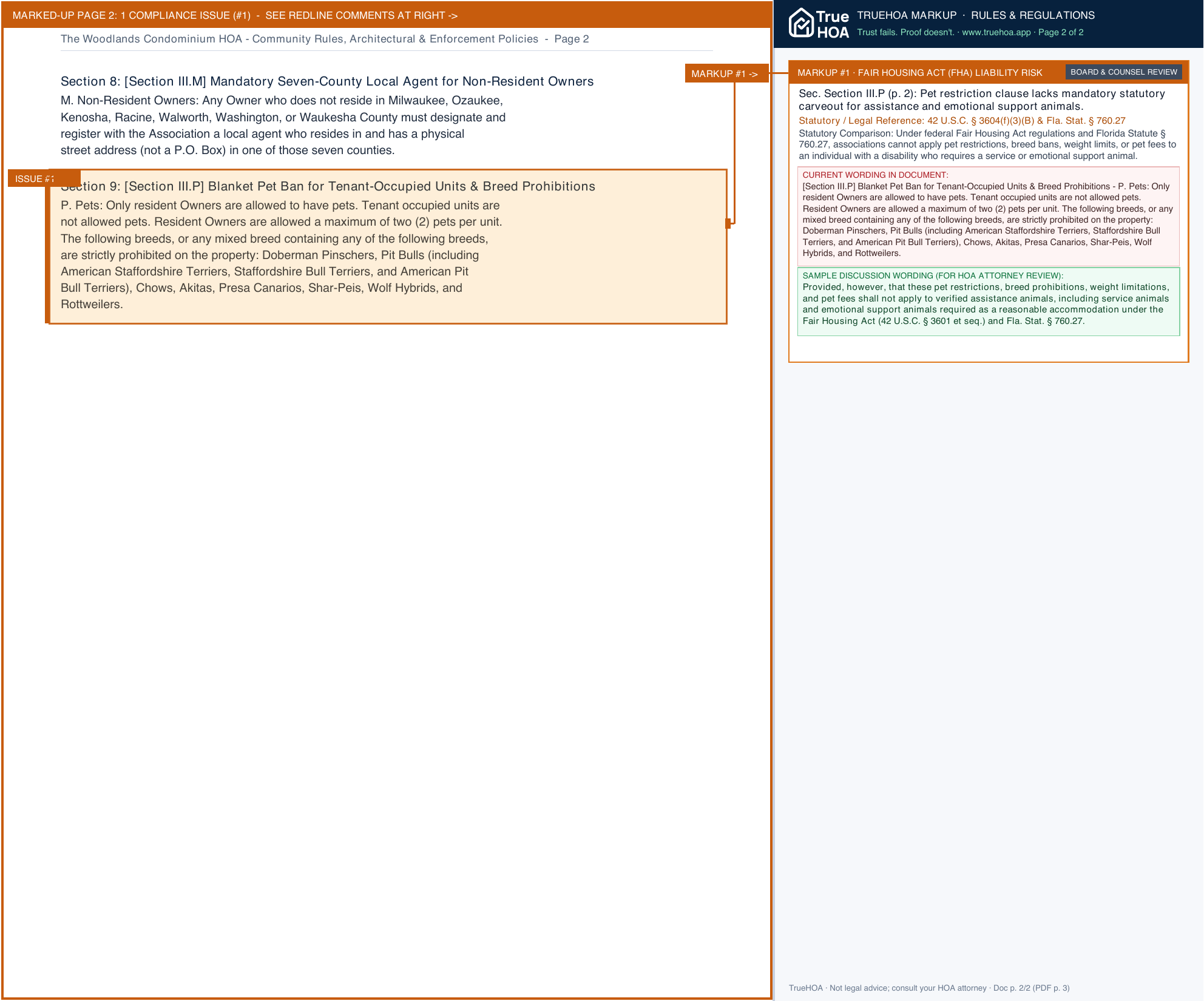Click the CURRENT WORDING IN DOCUMENT label

[x=875, y=175]
